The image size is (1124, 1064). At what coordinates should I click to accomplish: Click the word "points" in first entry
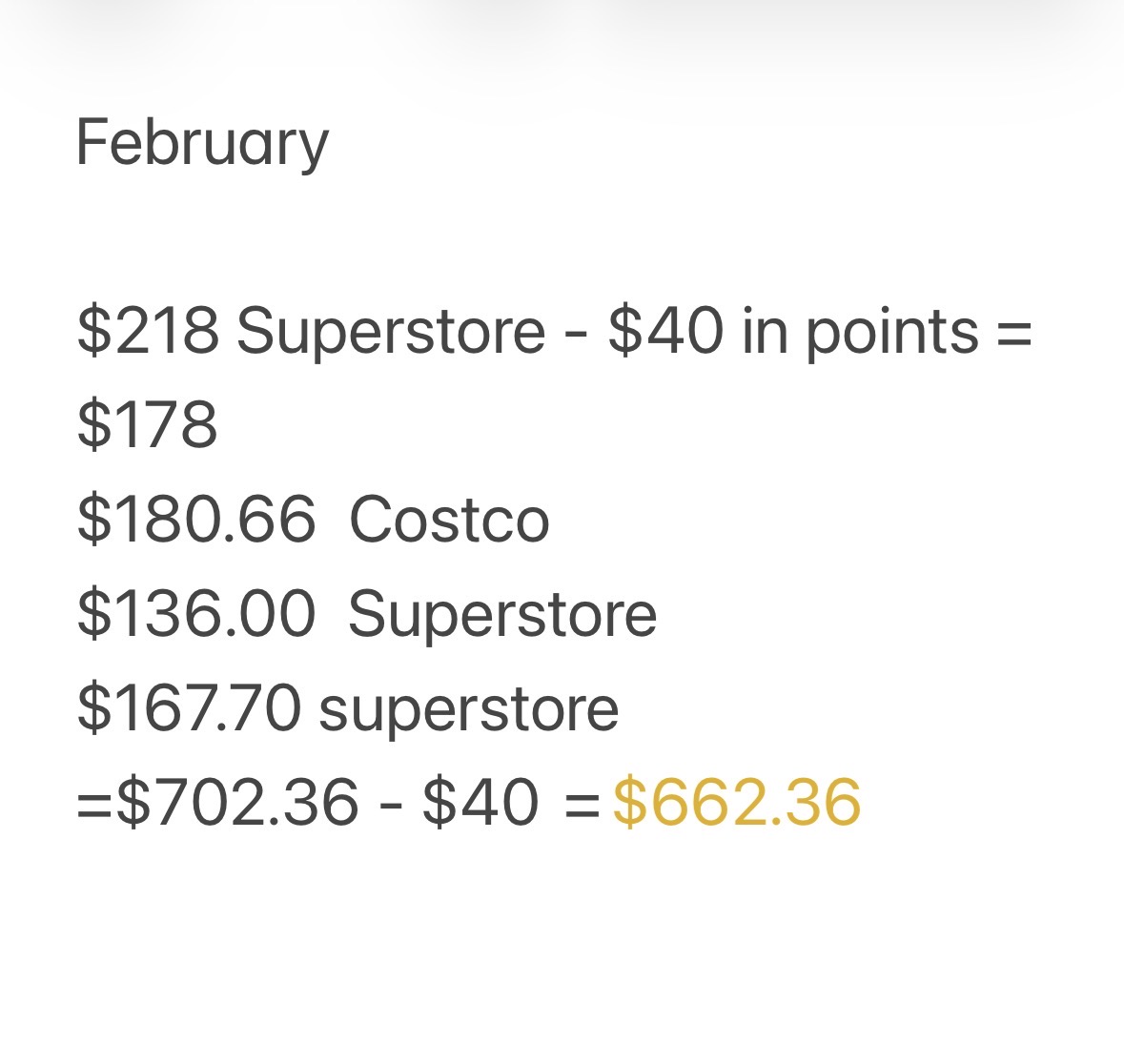coord(892,332)
